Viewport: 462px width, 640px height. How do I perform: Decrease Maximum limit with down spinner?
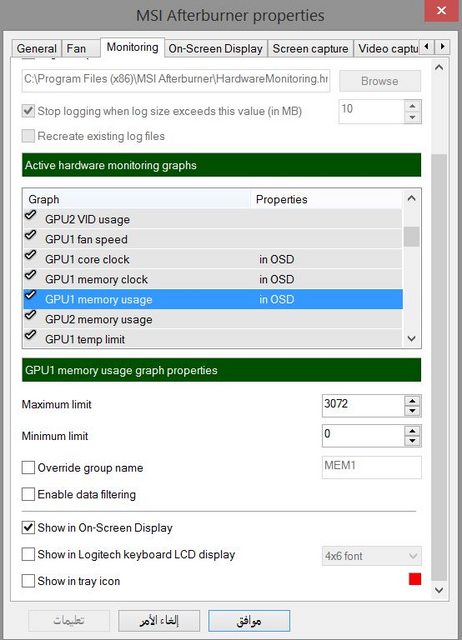(x=412, y=411)
